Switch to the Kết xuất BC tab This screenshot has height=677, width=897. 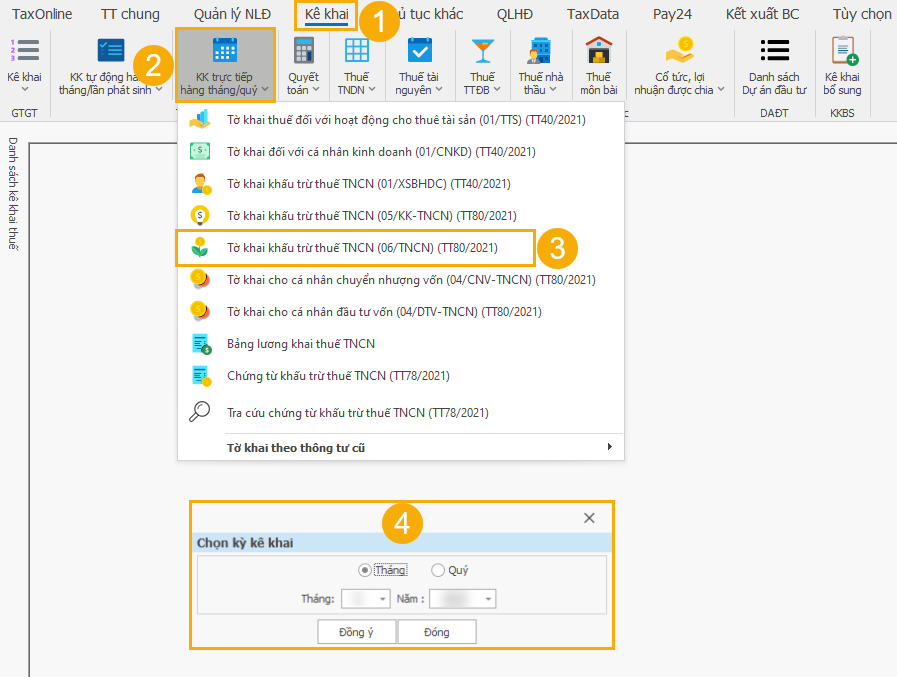tap(762, 14)
